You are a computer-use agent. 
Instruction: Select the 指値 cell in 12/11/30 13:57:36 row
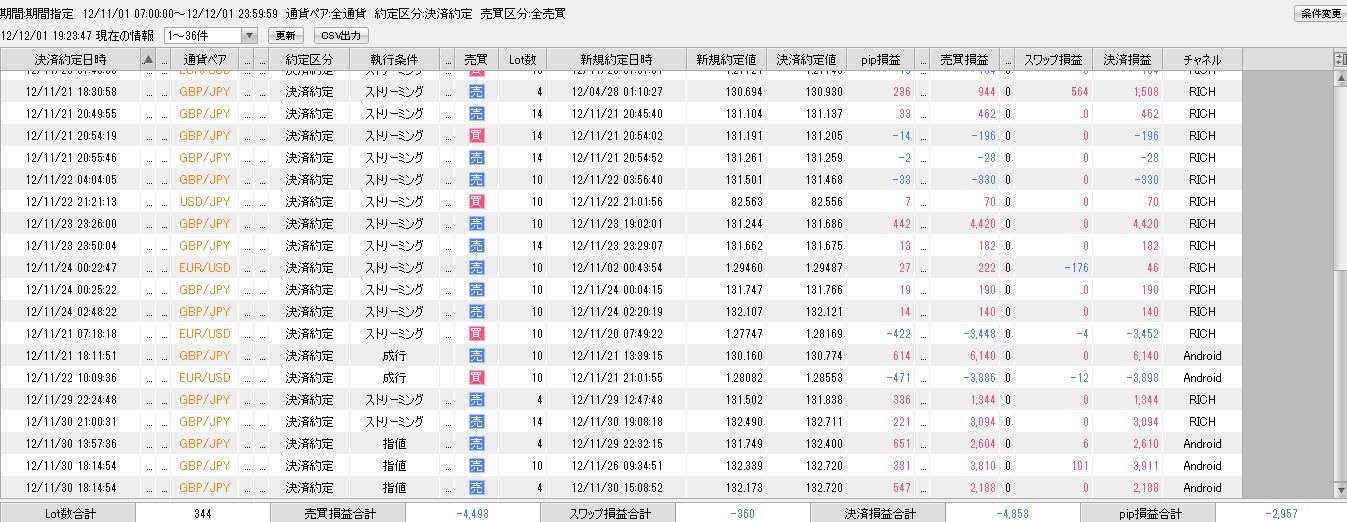click(x=394, y=443)
